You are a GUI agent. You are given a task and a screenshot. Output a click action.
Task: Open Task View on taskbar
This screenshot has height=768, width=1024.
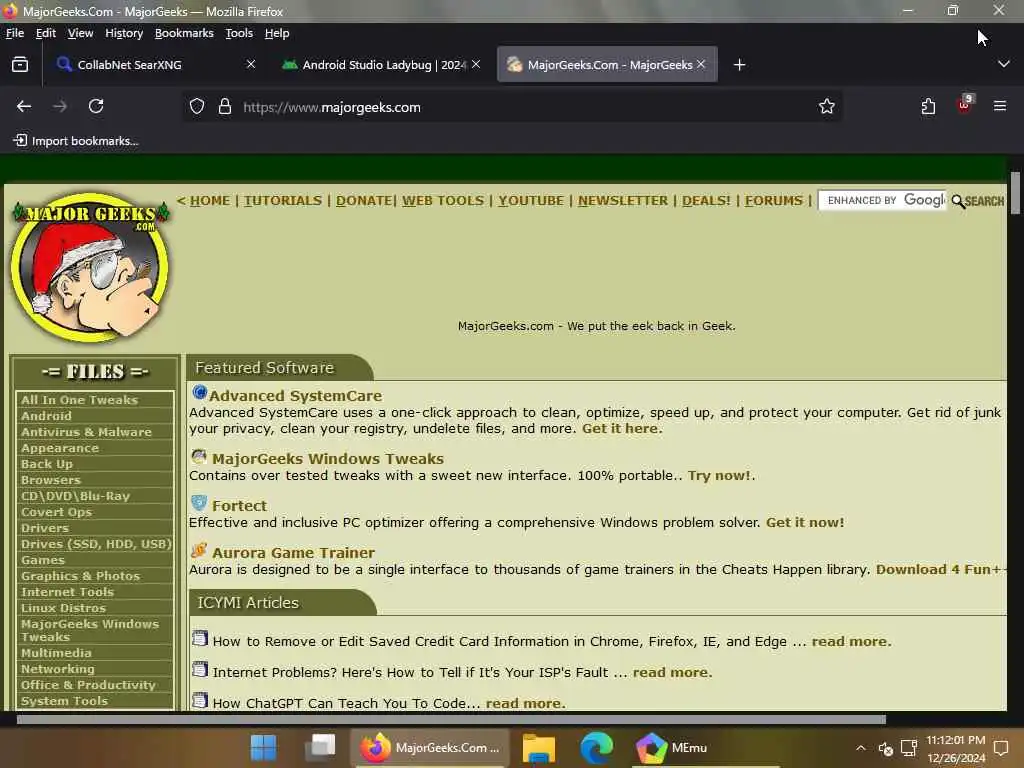320,748
